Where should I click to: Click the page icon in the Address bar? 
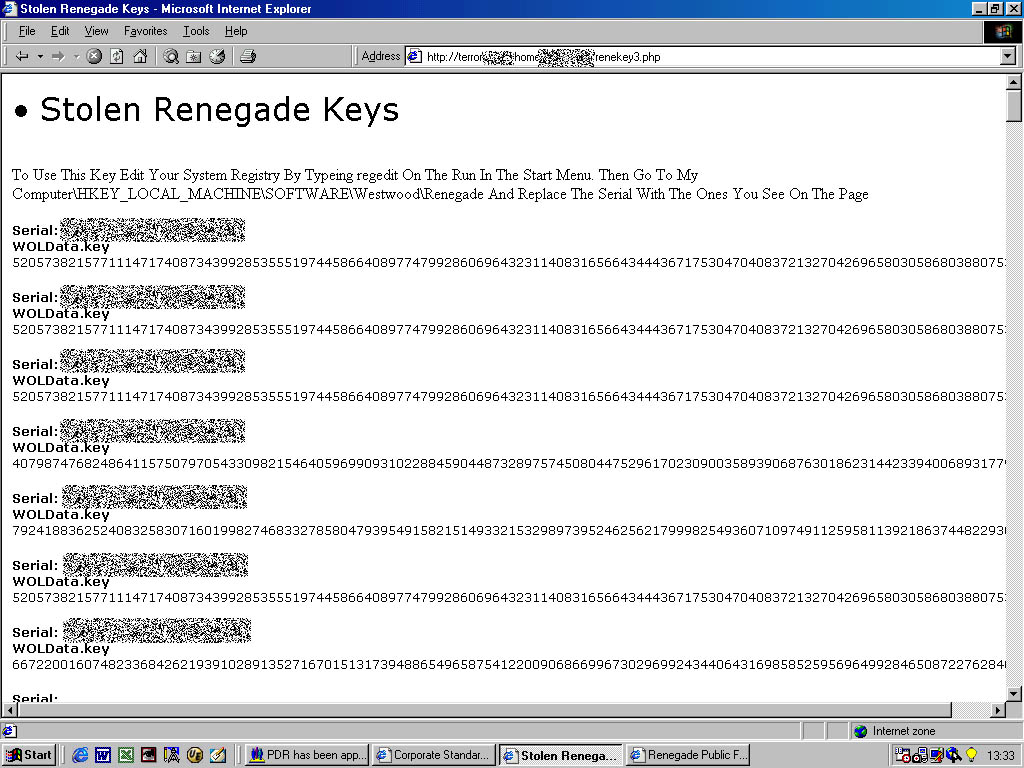tap(415, 57)
